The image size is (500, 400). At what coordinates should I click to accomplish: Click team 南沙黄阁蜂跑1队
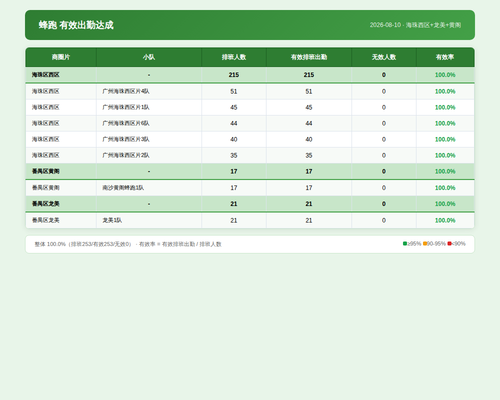click(x=123, y=188)
